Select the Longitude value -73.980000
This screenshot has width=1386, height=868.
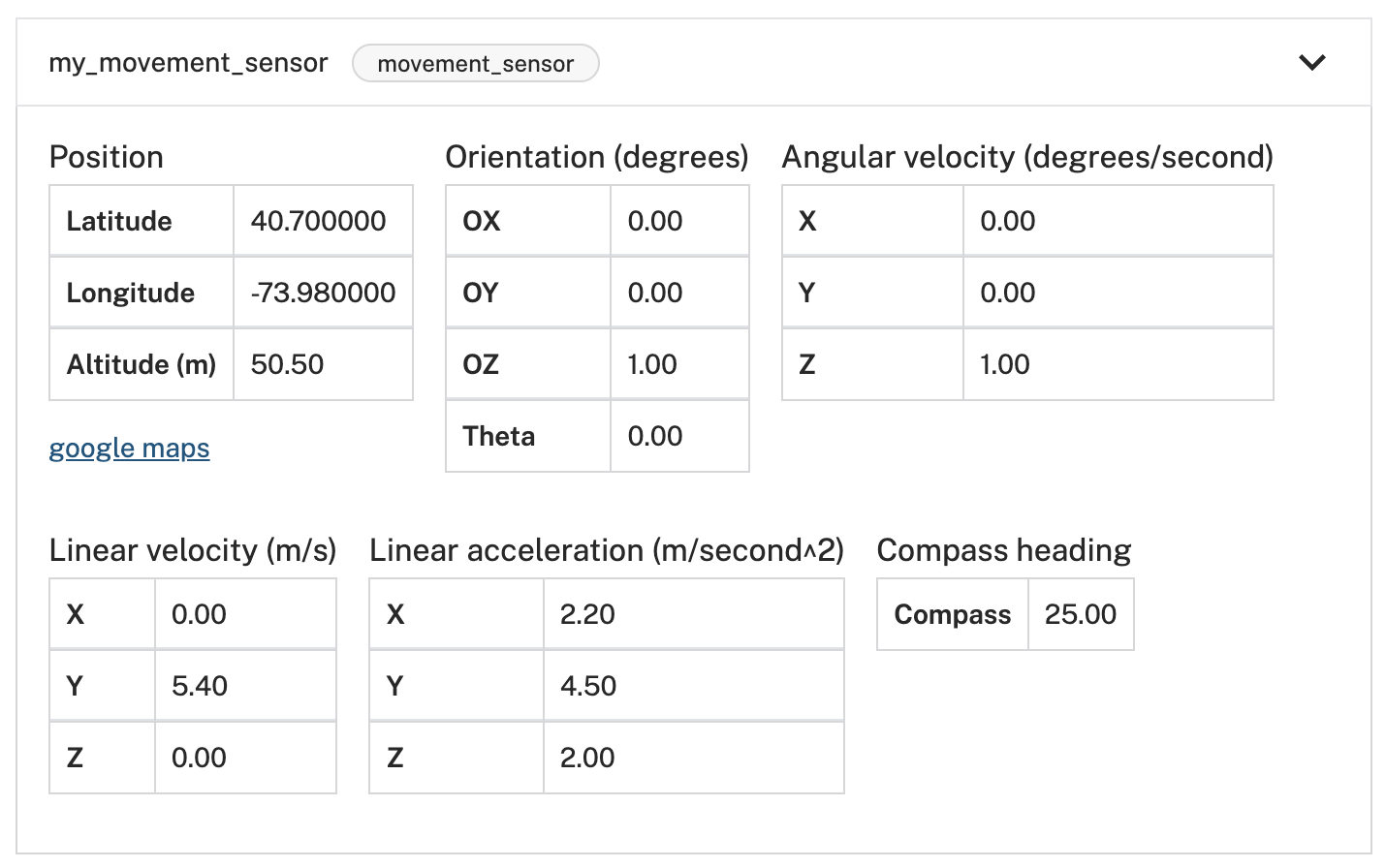pos(323,293)
